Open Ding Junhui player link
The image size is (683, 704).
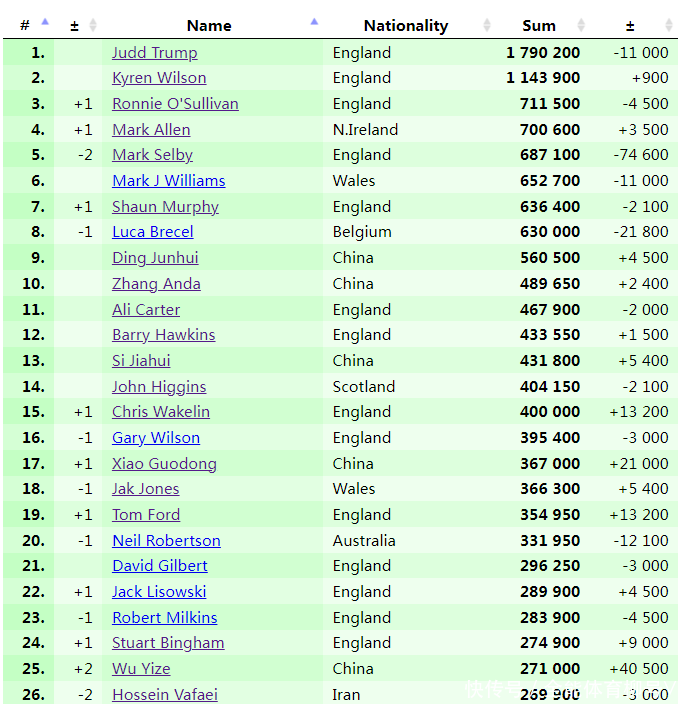(x=155, y=258)
